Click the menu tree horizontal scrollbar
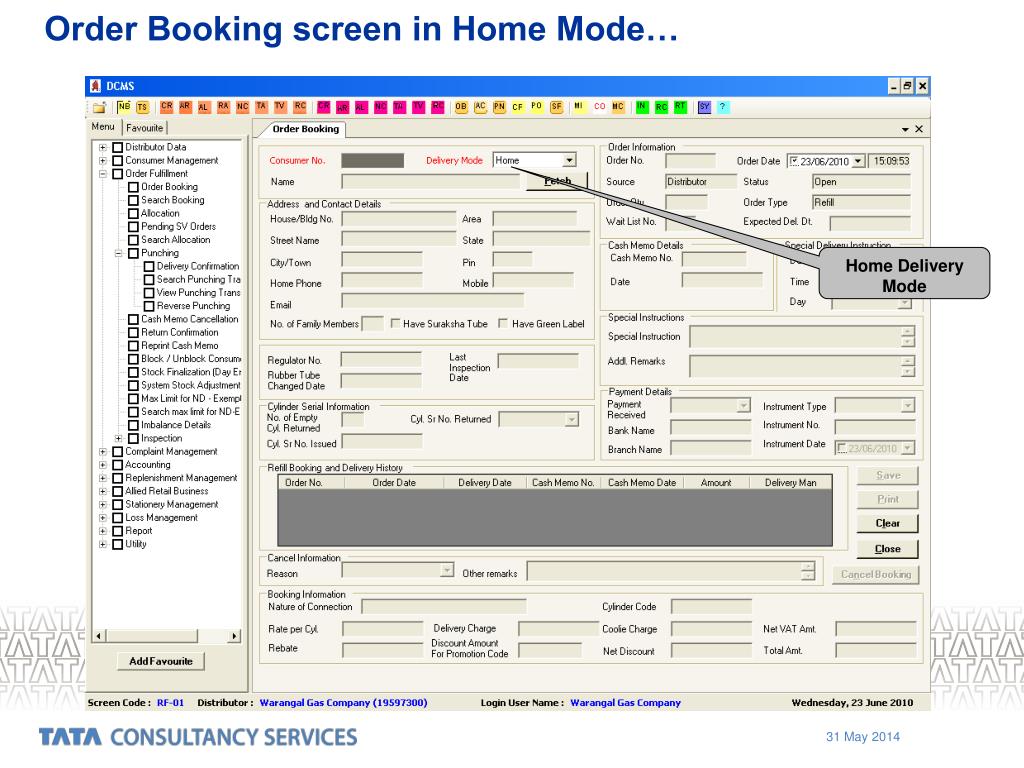The height and width of the screenshot is (768, 1024). [x=167, y=635]
